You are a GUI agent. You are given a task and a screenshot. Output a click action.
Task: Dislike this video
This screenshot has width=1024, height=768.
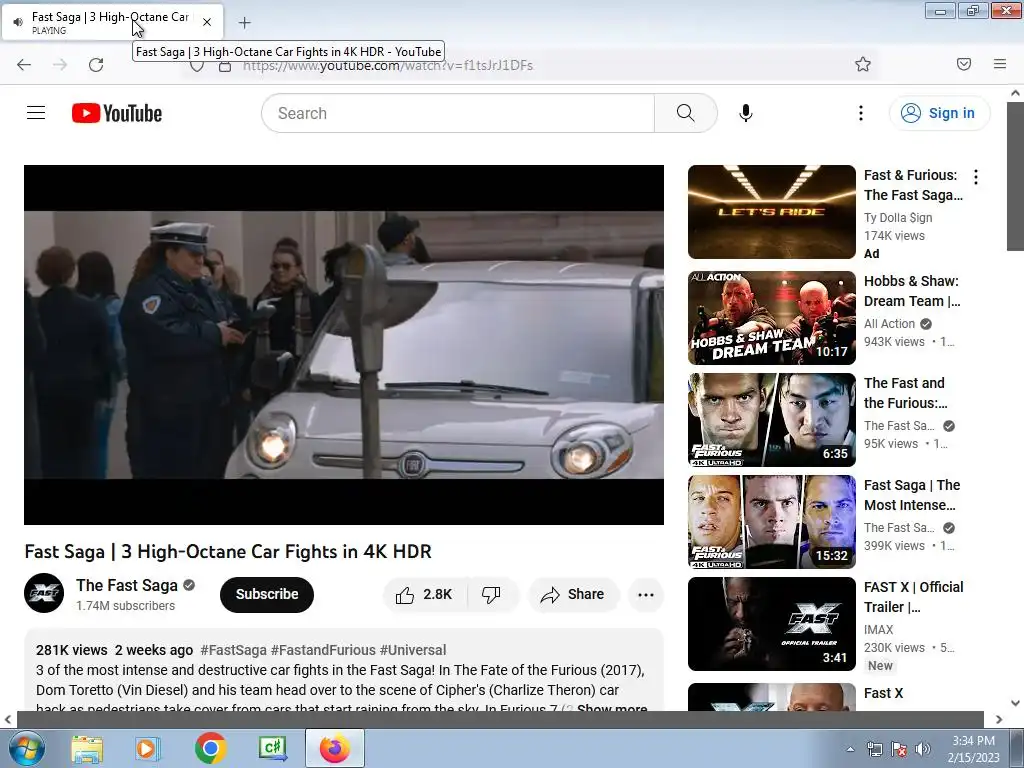pyautogui.click(x=491, y=594)
